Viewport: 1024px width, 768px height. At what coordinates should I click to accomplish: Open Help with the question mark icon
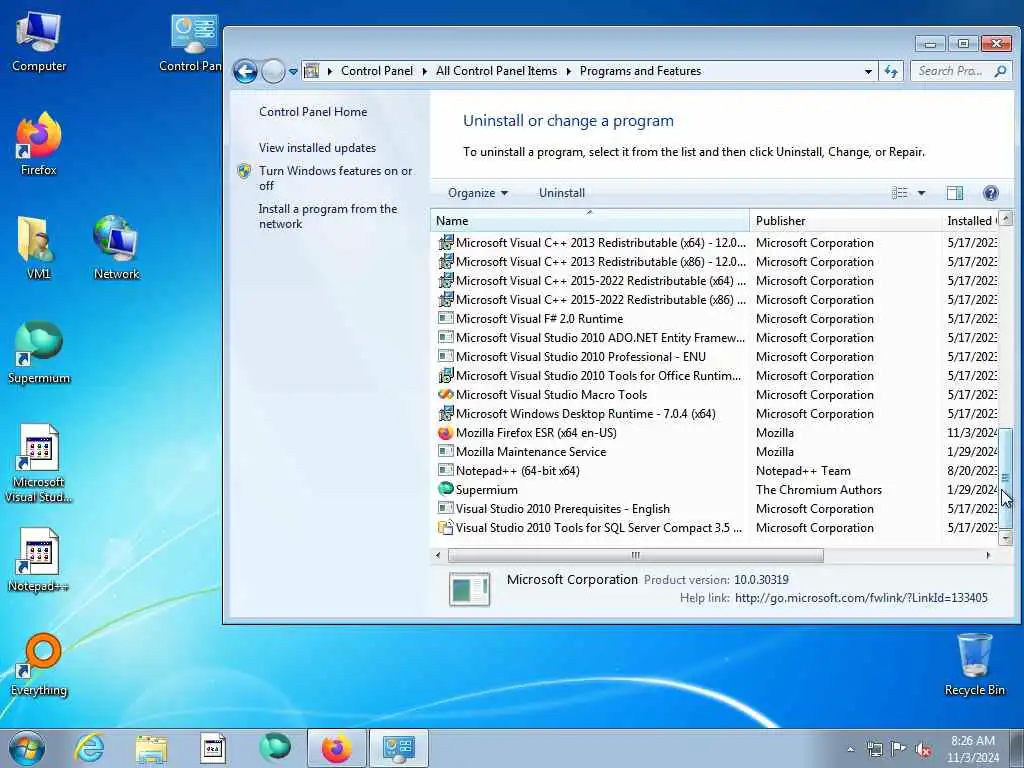[x=991, y=193]
